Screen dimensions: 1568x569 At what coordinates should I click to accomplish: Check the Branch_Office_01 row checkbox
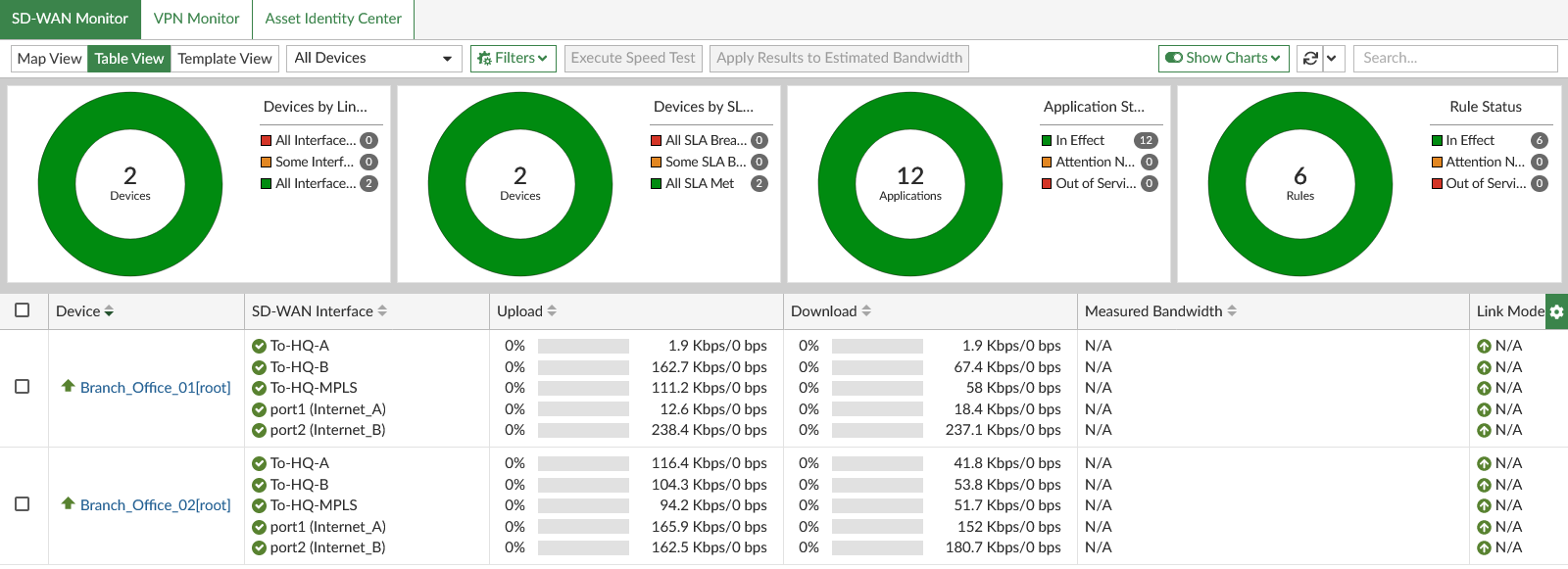(23, 387)
